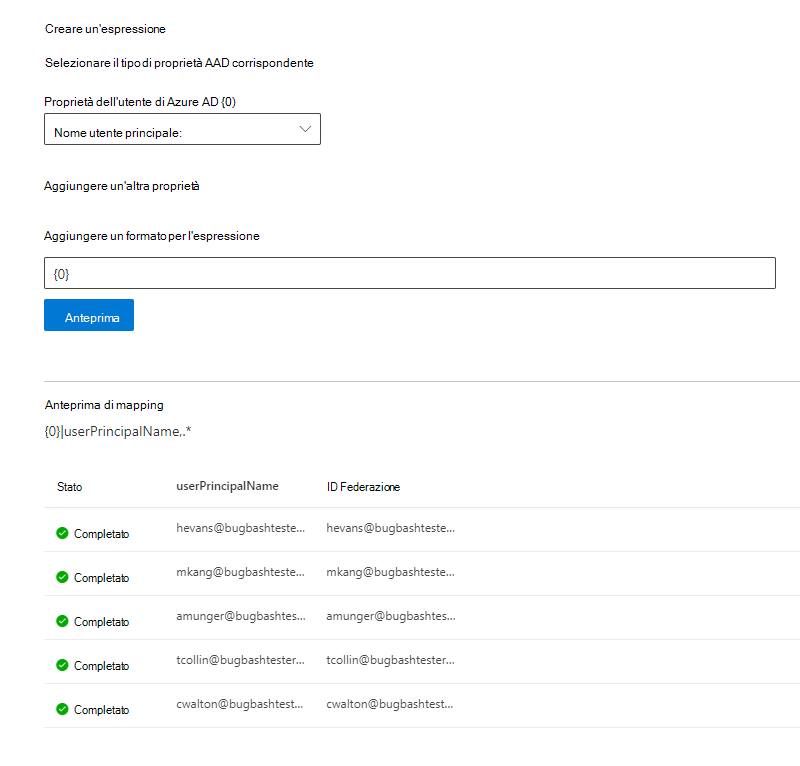Click the green Completato status icon for tcollin
This screenshot has height=766, width=800.
click(63, 665)
